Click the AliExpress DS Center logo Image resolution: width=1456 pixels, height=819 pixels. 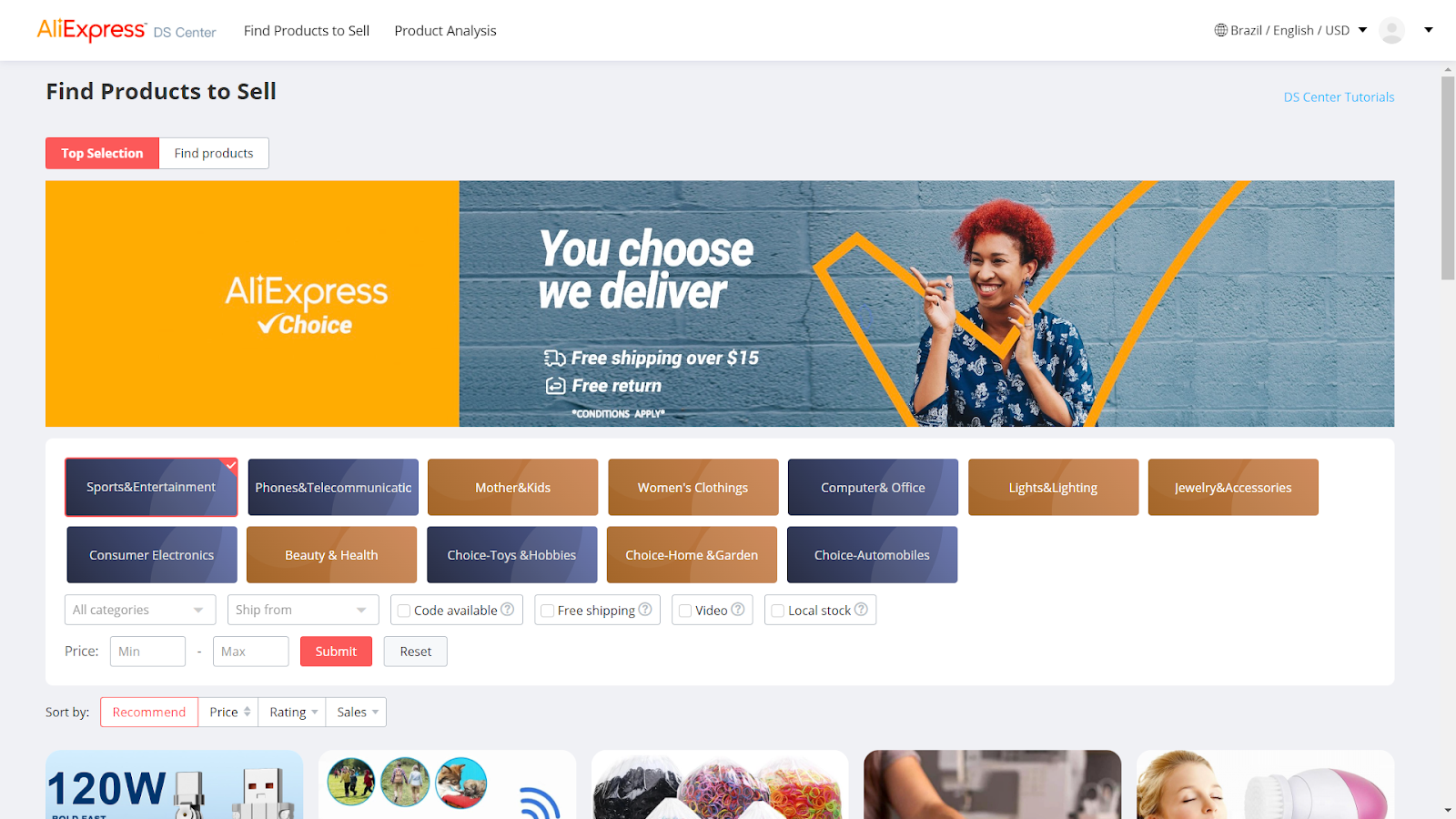126,30
